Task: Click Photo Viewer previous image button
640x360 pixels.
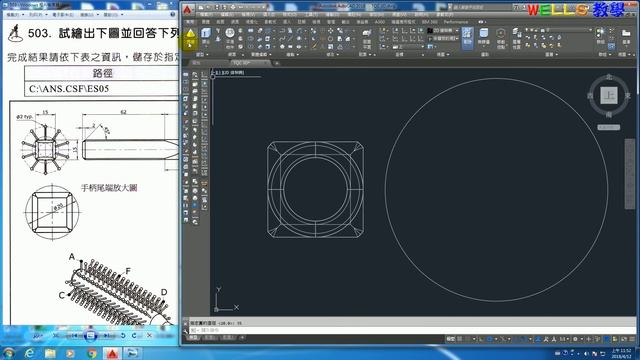Action: 75,336
